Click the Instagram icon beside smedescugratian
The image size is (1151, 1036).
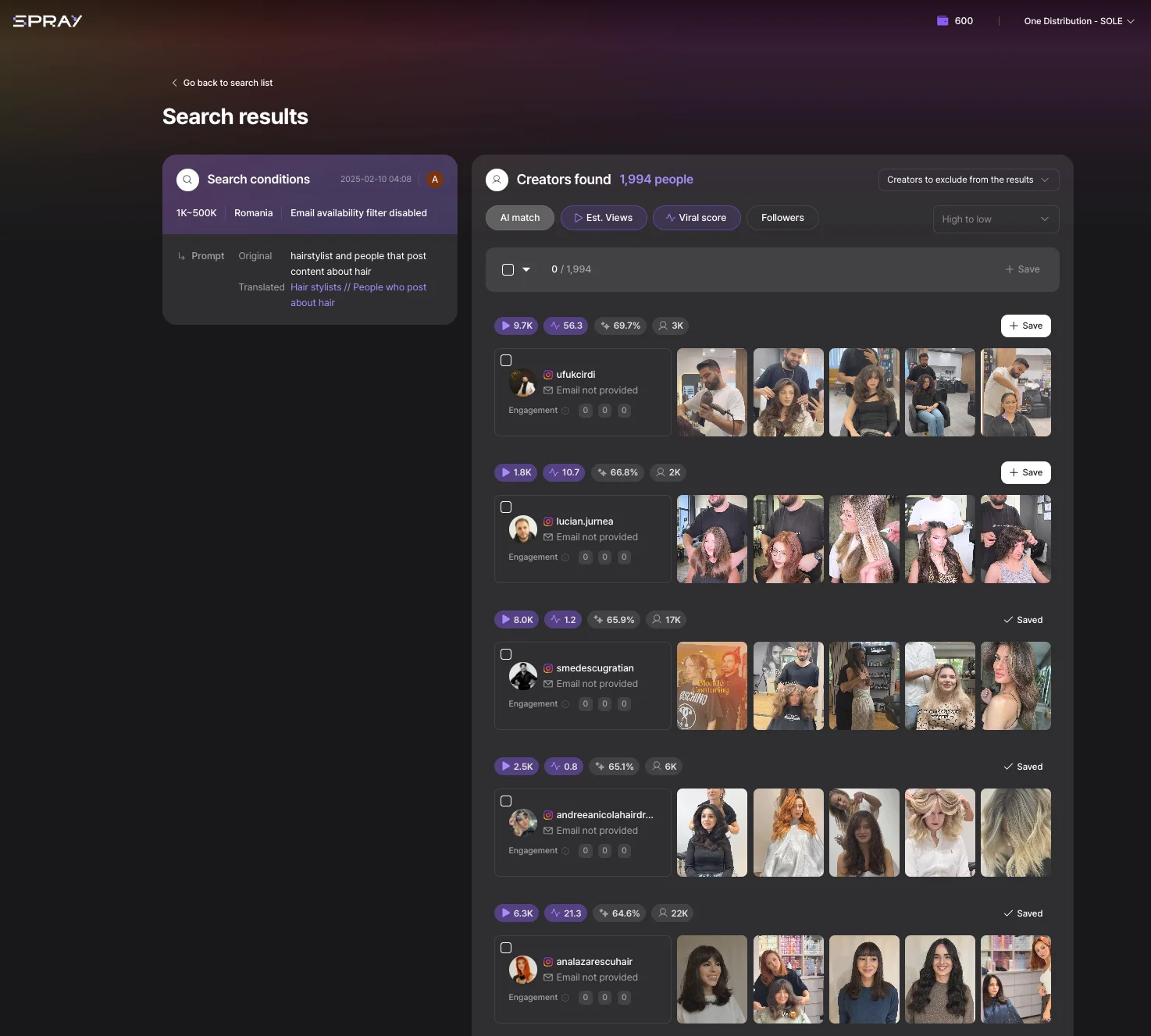point(548,668)
